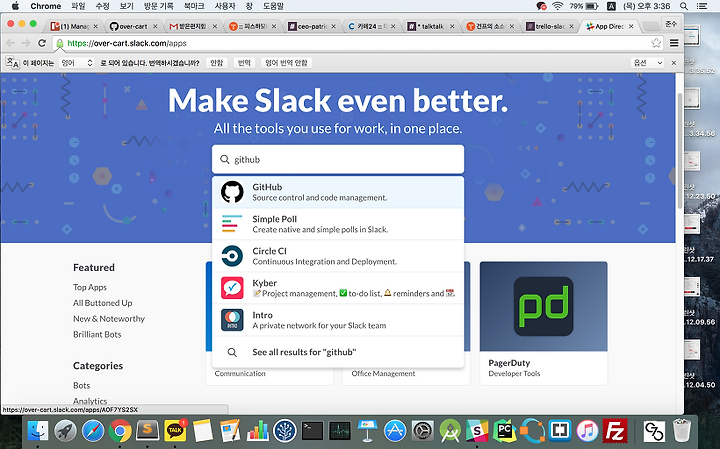Click the Chrome profile button 준수
Viewport: 720px width, 449px height.
(x=671, y=23)
